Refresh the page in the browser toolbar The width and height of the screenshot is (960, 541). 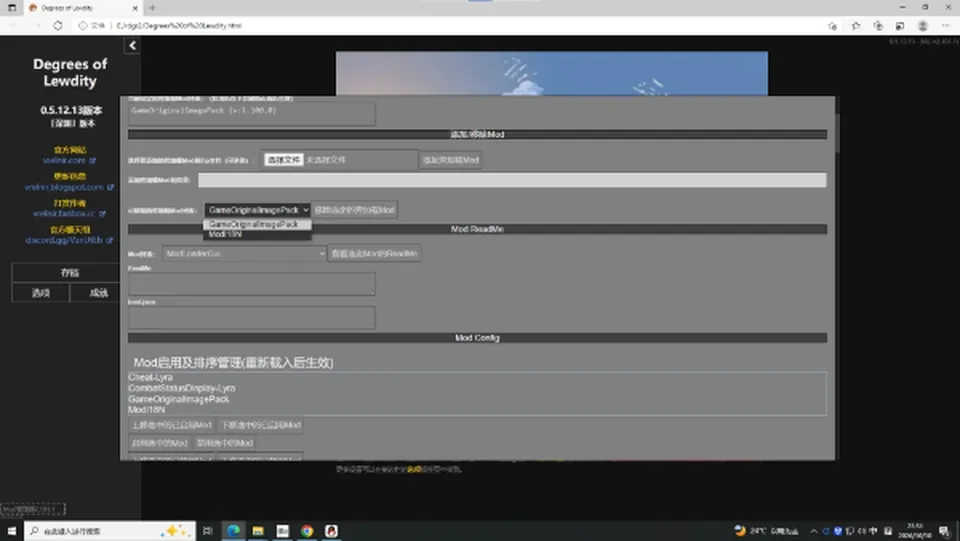point(58,26)
